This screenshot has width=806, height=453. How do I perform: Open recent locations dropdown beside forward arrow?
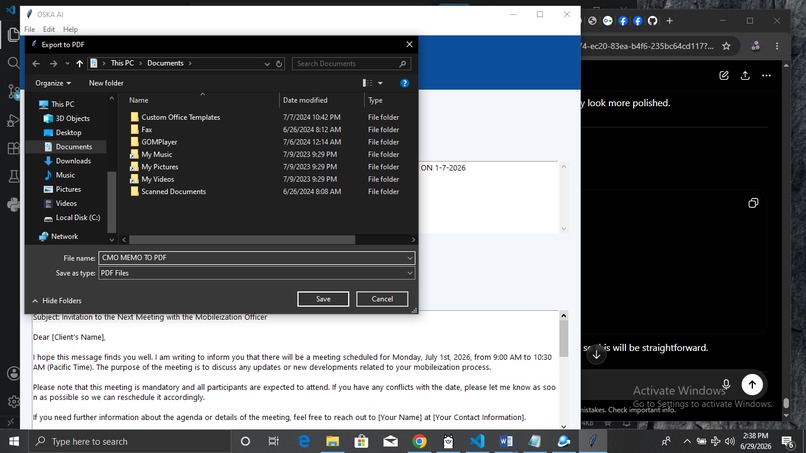tap(67, 64)
